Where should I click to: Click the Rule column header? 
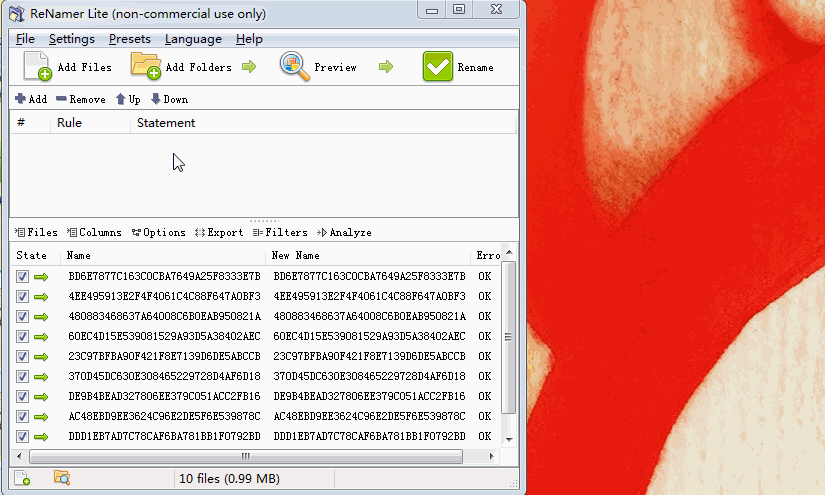coord(90,123)
